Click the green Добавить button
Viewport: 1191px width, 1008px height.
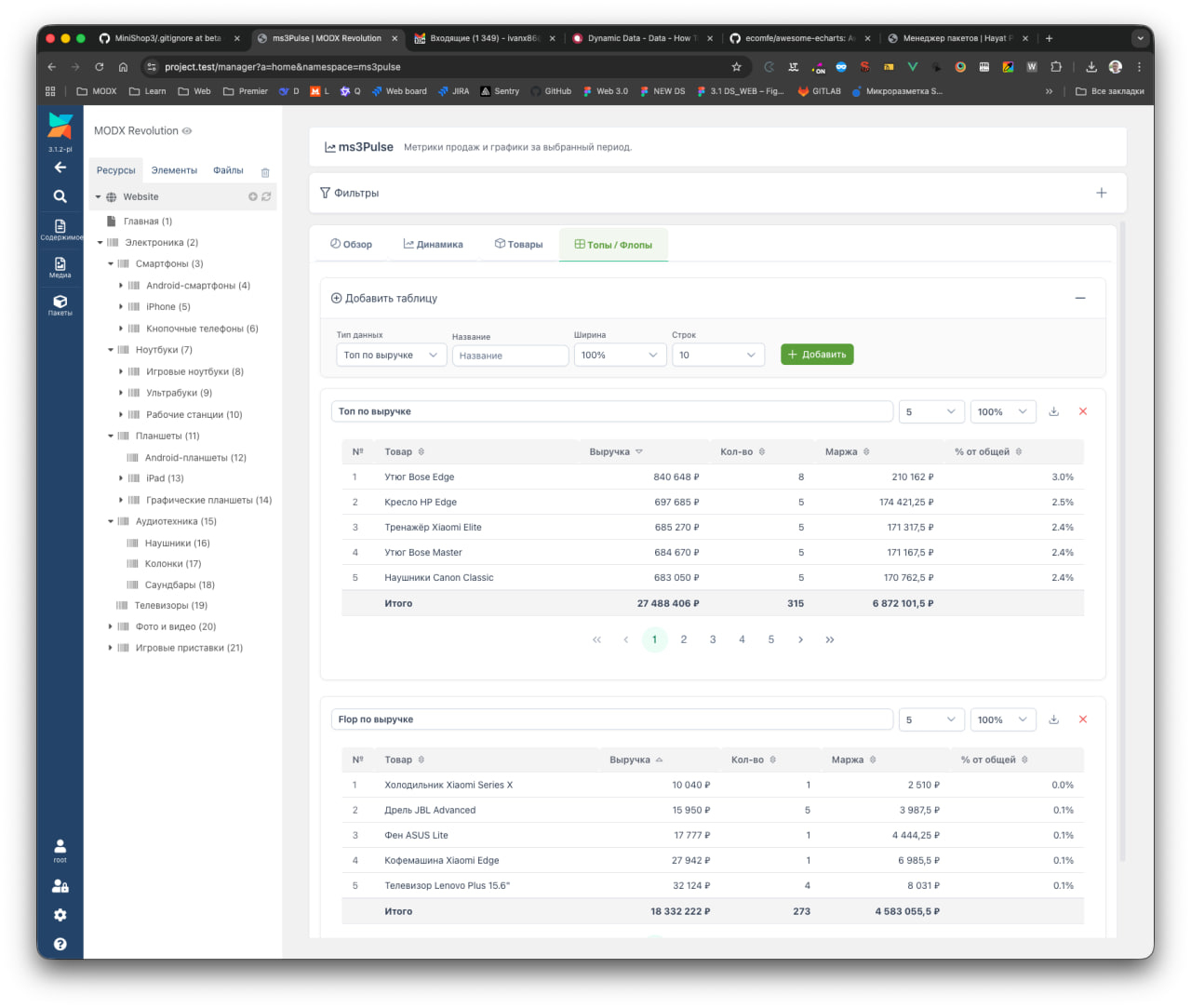coord(816,355)
